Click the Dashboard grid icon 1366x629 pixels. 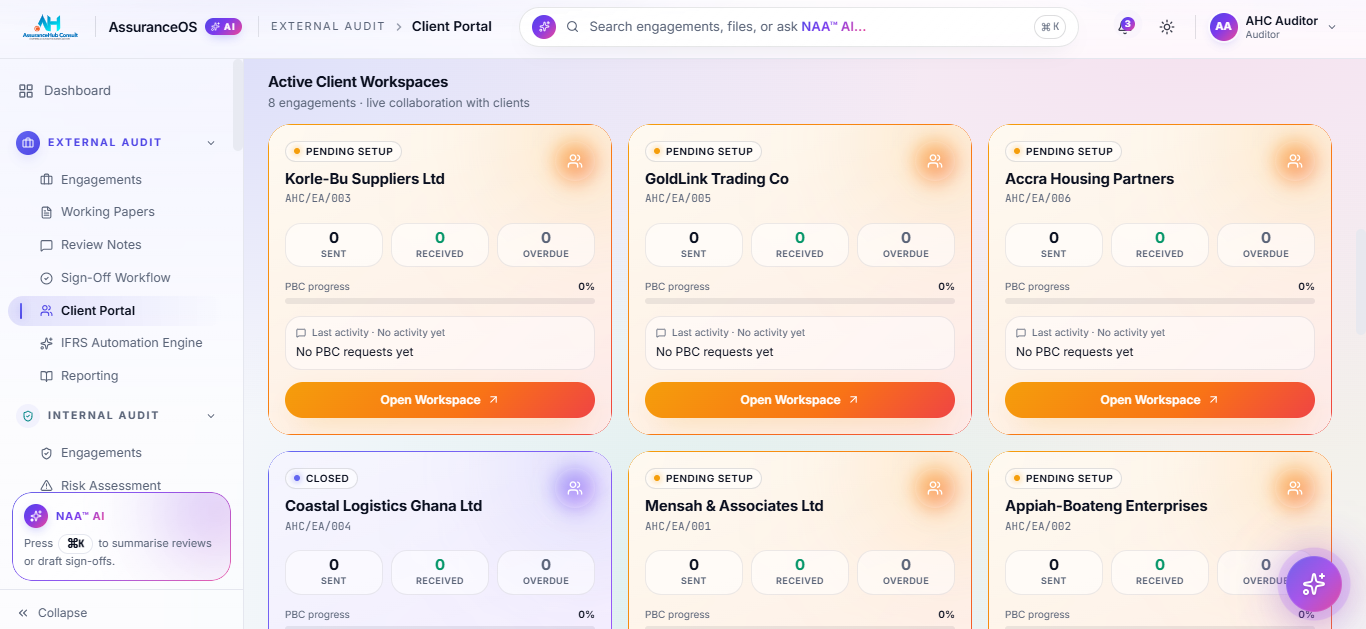point(26,90)
